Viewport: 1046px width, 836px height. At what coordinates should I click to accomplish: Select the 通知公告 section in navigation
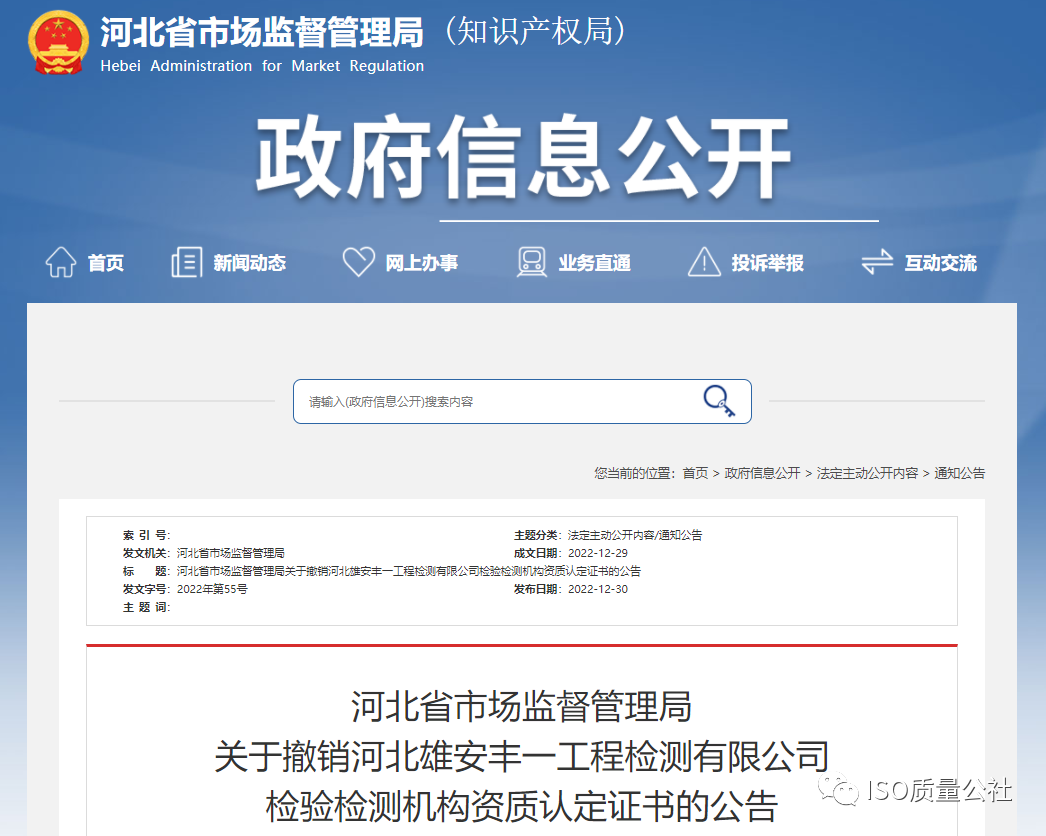pyautogui.click(x=963, y=473)
